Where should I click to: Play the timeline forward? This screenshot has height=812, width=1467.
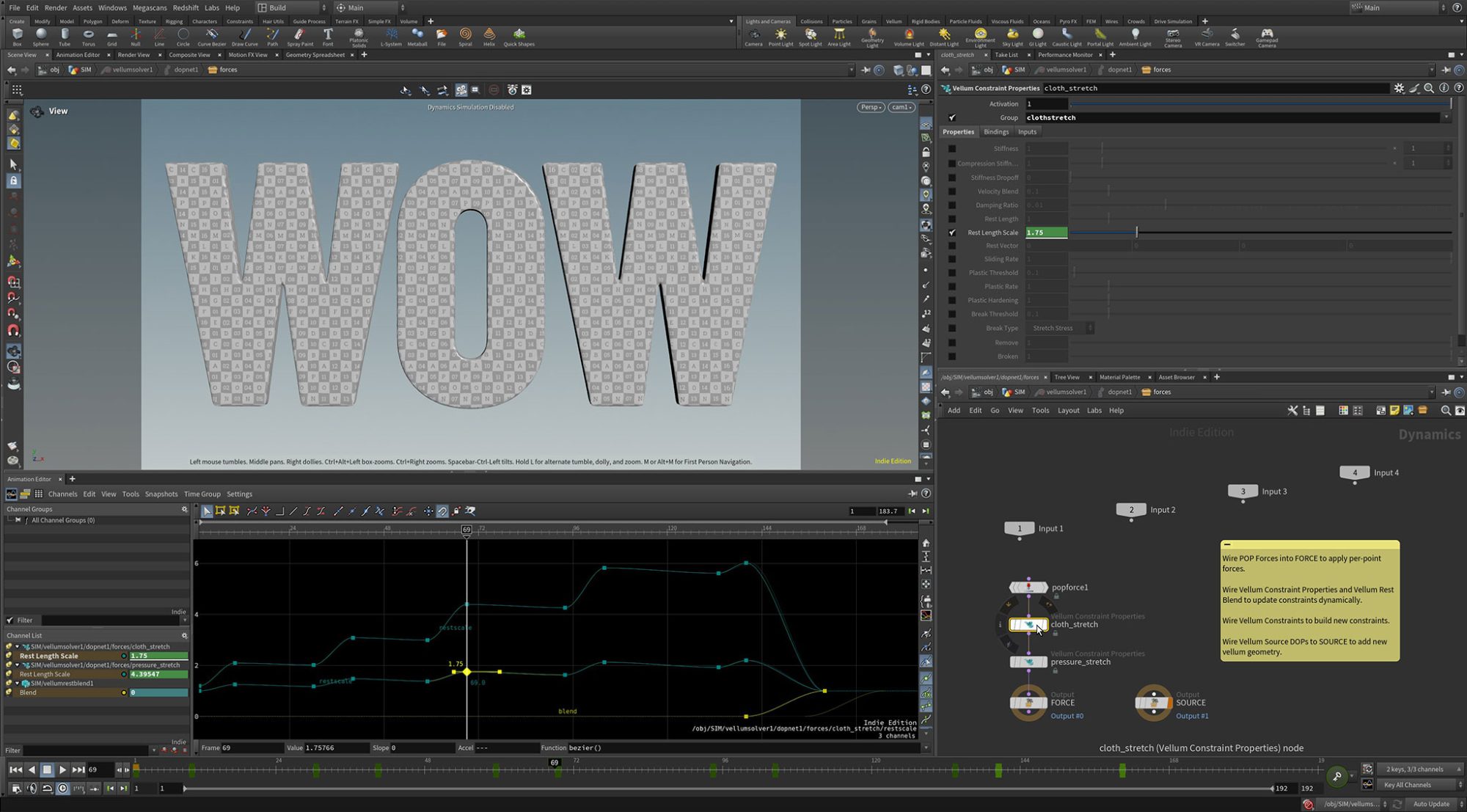62,769
